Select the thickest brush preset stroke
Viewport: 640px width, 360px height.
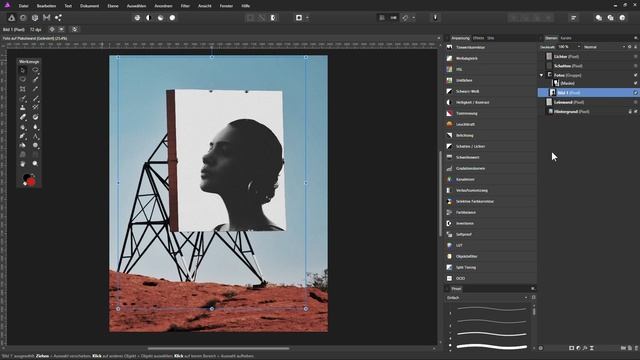pos(492,347)
